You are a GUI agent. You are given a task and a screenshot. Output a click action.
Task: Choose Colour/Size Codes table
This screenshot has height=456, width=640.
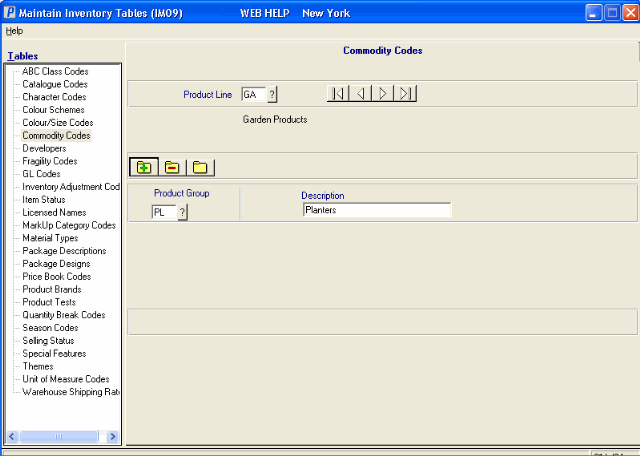click(58, 122)
